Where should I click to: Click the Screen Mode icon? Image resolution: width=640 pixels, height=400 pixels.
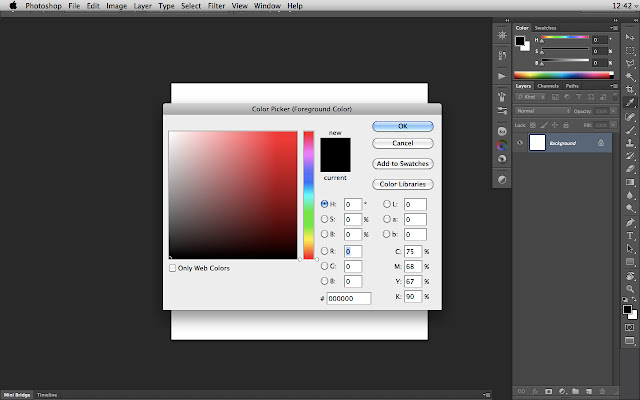630,341
